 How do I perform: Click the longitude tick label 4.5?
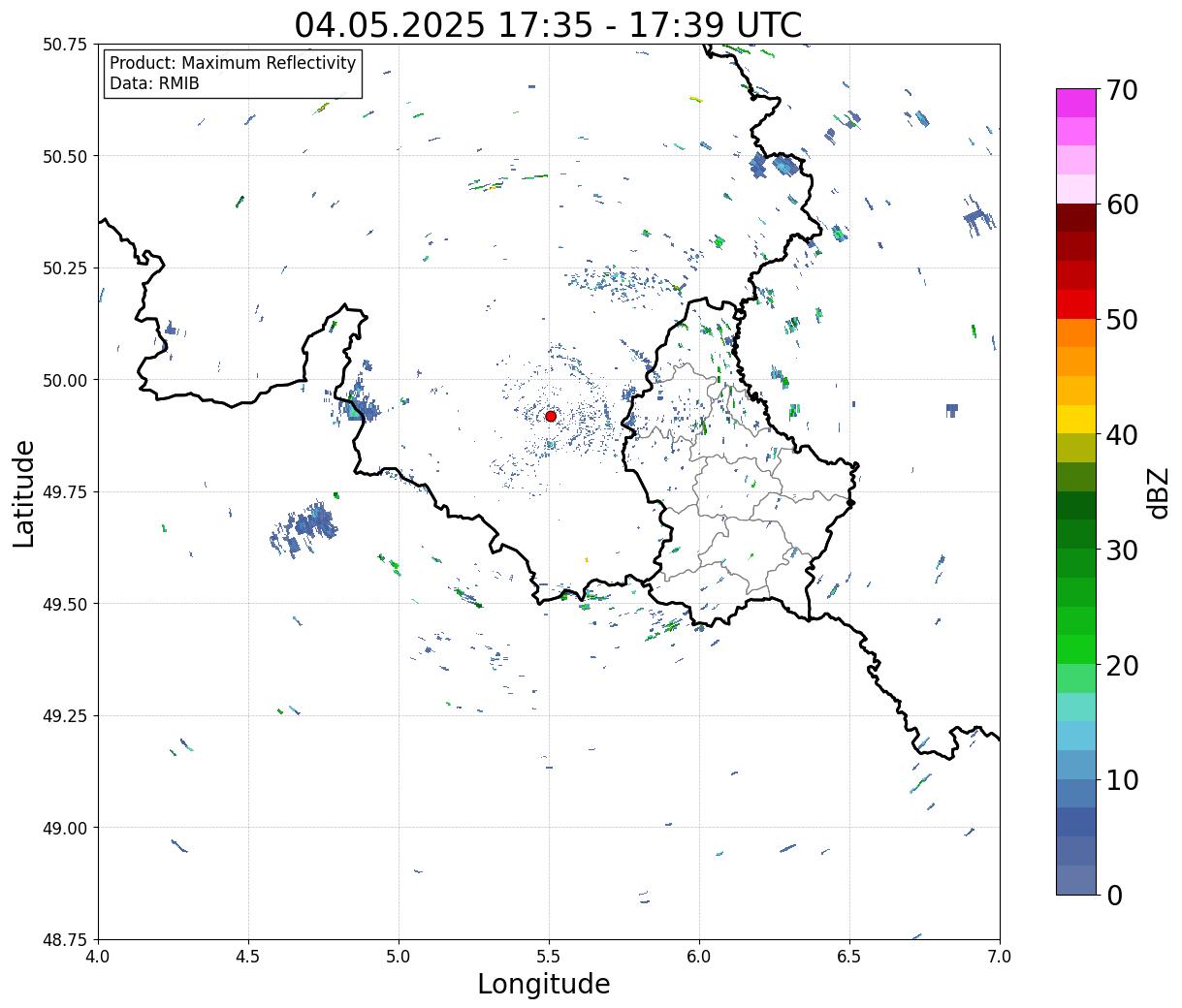click(x=248, y=957)
